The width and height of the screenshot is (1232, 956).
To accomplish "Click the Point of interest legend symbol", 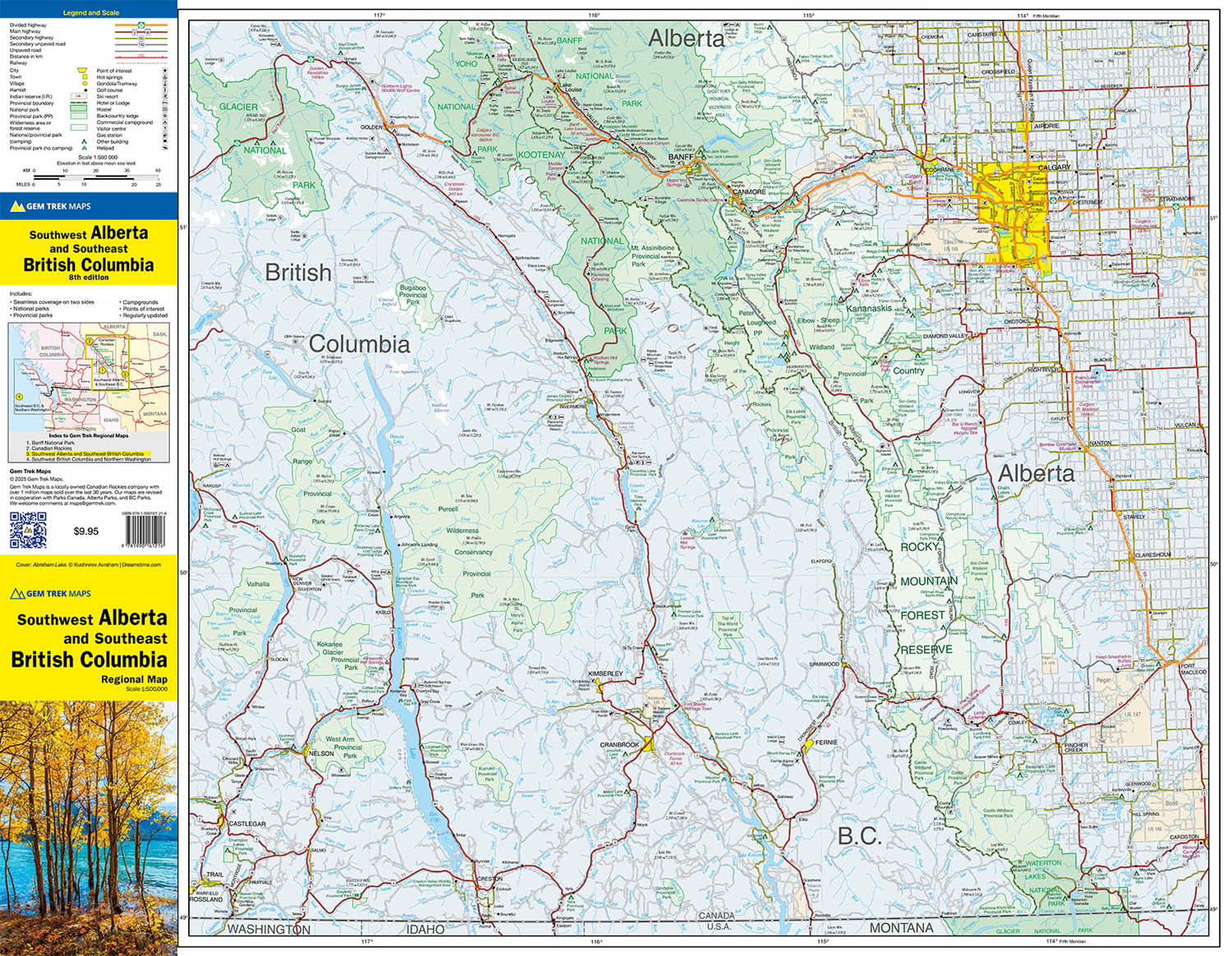I will pos(164,71).
